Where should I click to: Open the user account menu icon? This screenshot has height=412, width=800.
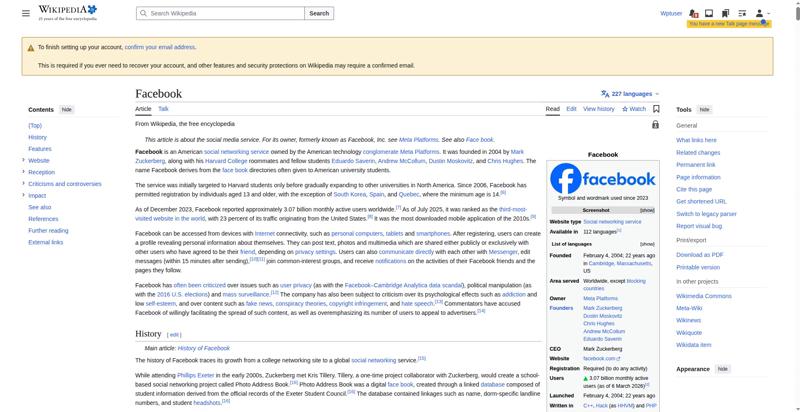[762, 13]
